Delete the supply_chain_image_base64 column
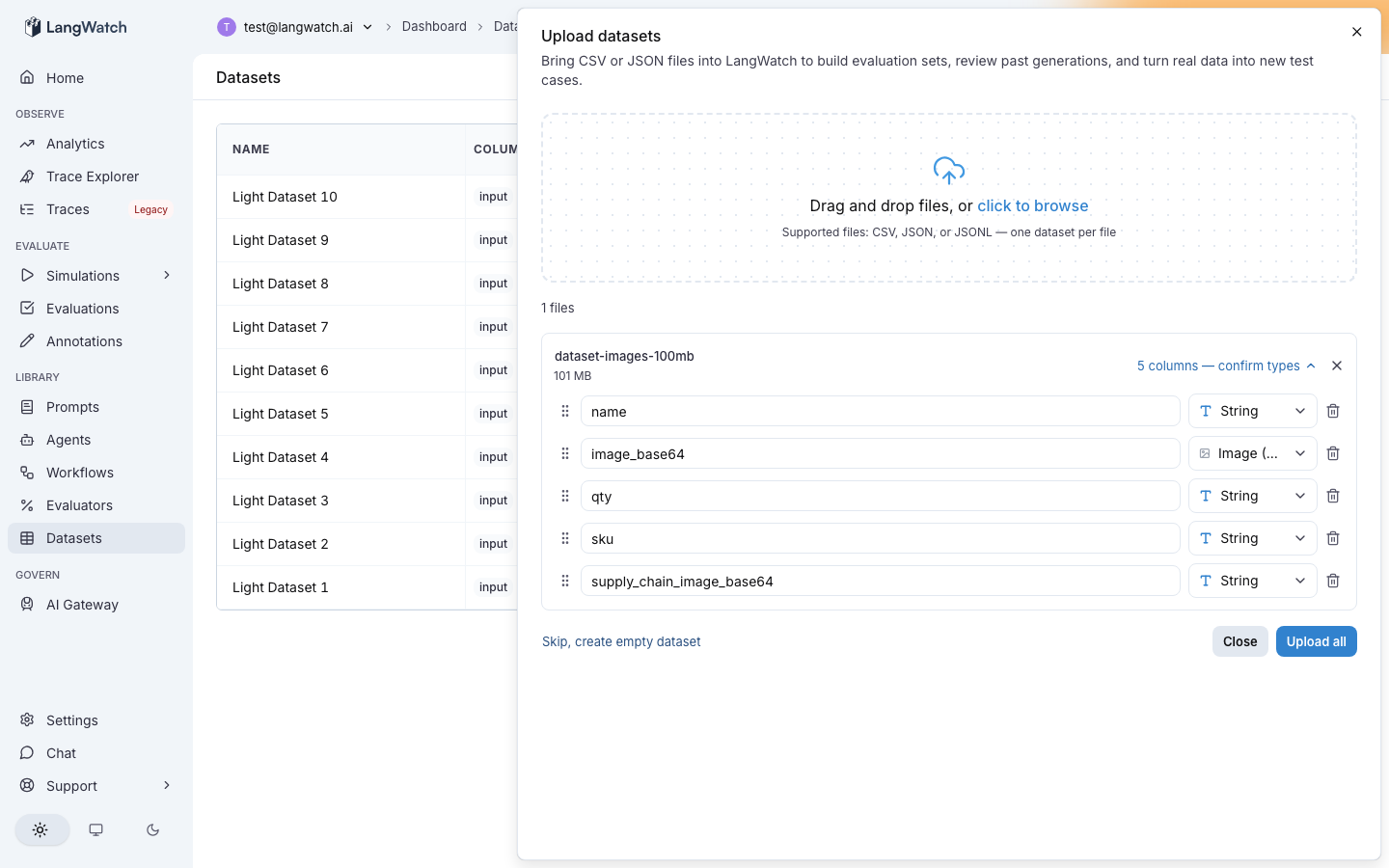The height and width of the screenshot is (868, 1389). tap(1333, 581)
